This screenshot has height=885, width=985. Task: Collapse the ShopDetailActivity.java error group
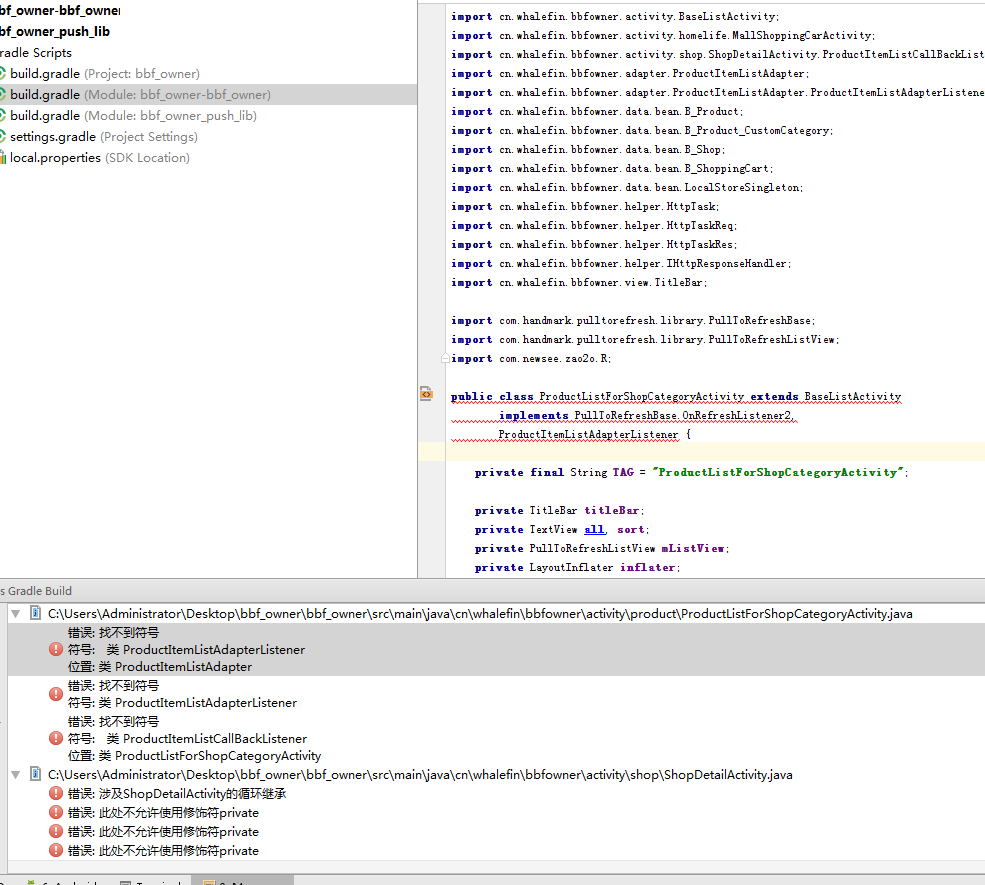point(16,774)
